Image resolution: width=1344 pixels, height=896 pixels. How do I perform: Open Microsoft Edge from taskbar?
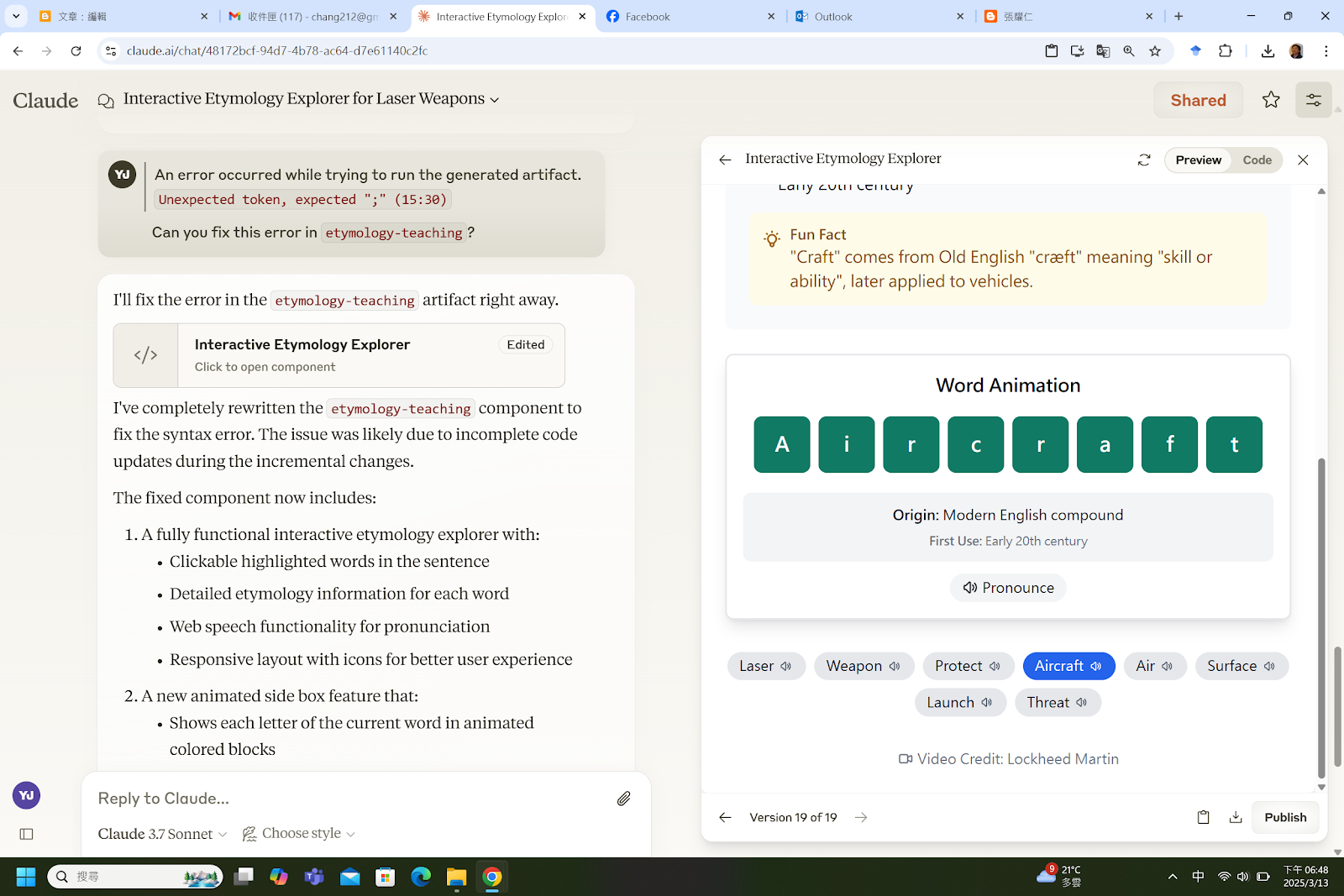pos(421,877)
